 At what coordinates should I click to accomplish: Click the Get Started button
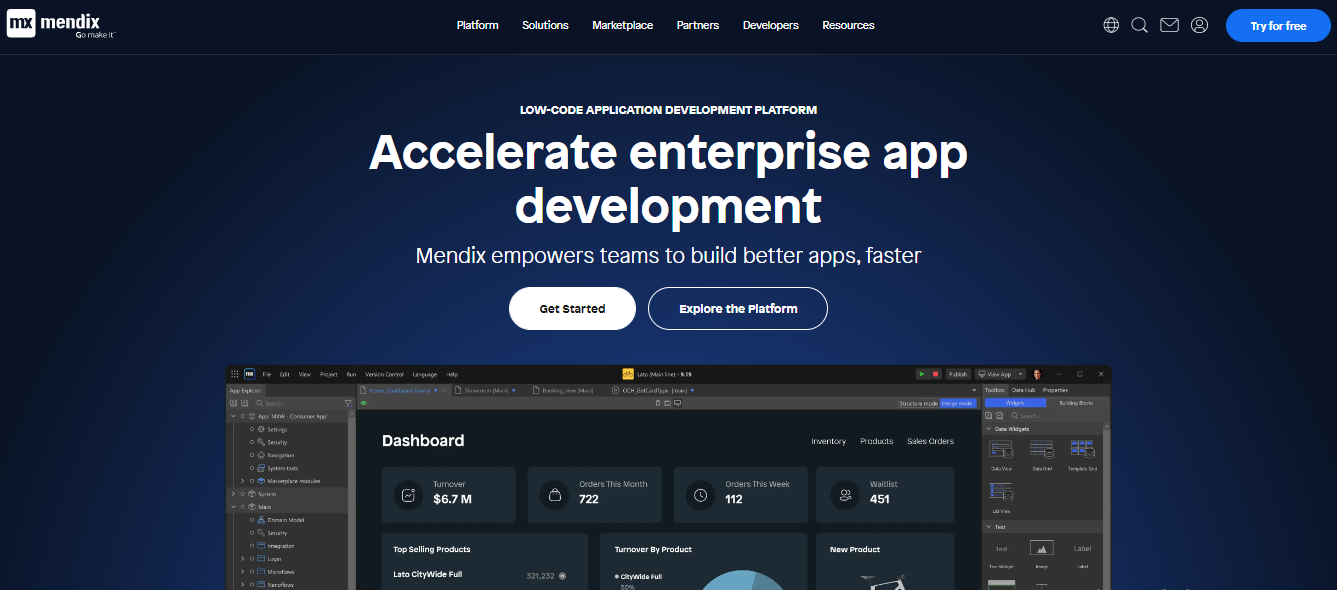click(x=572, y=308)
